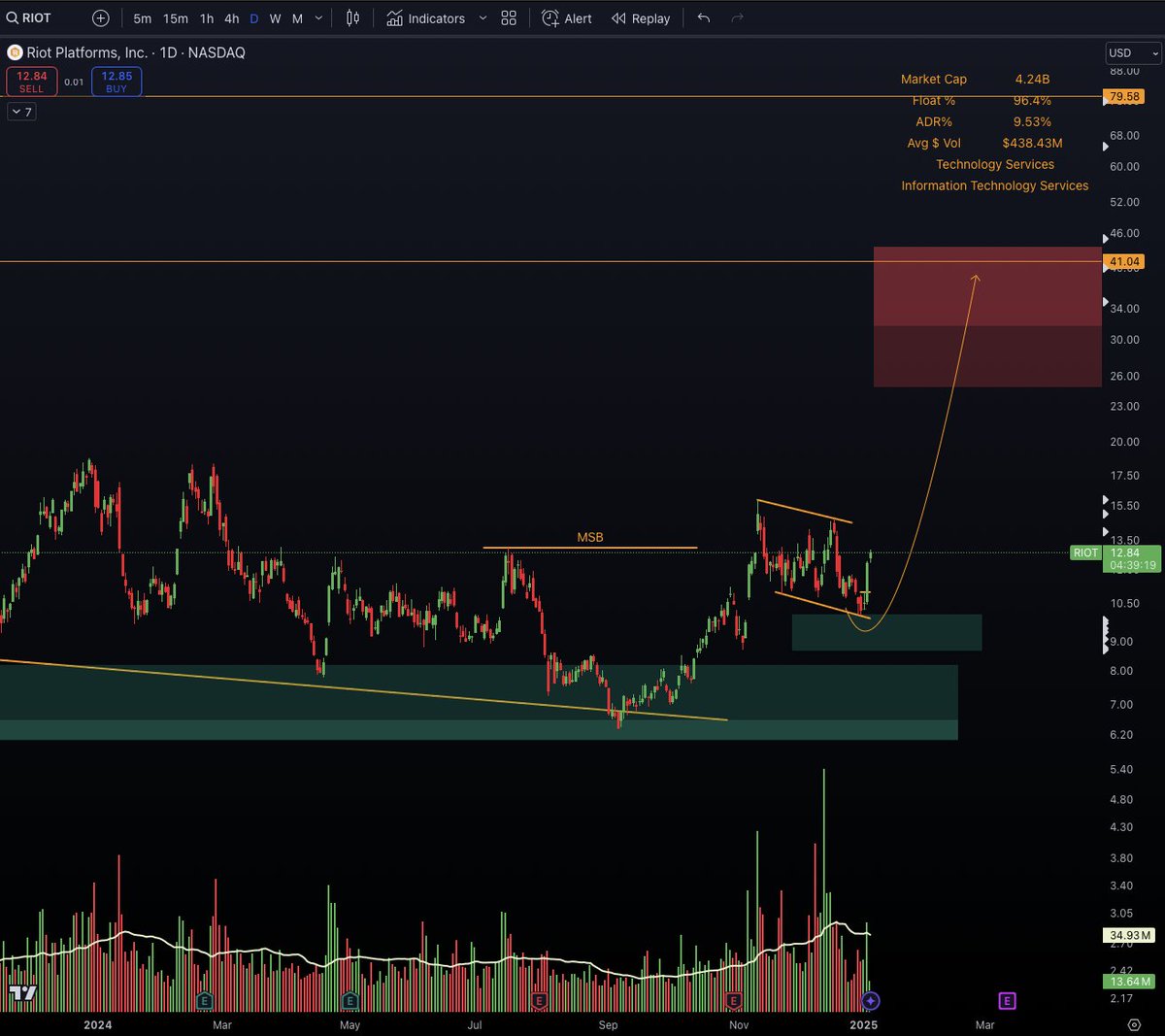Click the Sep date axis label
The width and height of the screenshot is (1165, 1036).
click(x=608, y=1024)
